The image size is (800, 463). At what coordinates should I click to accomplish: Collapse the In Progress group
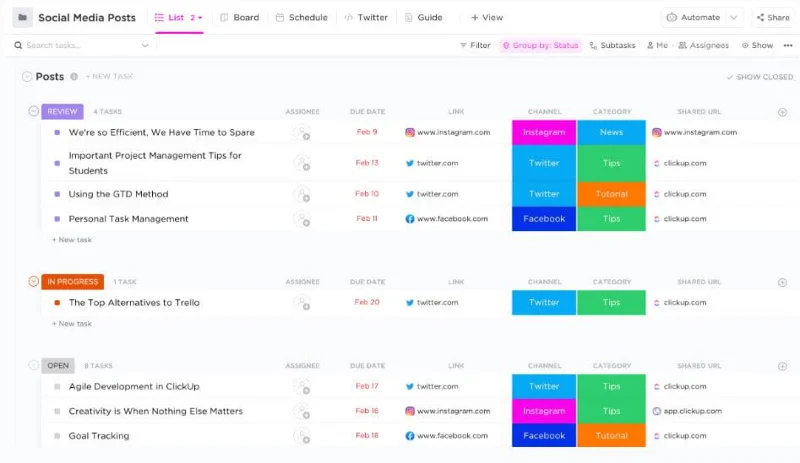pyautogui.click(x=34, y=281)
